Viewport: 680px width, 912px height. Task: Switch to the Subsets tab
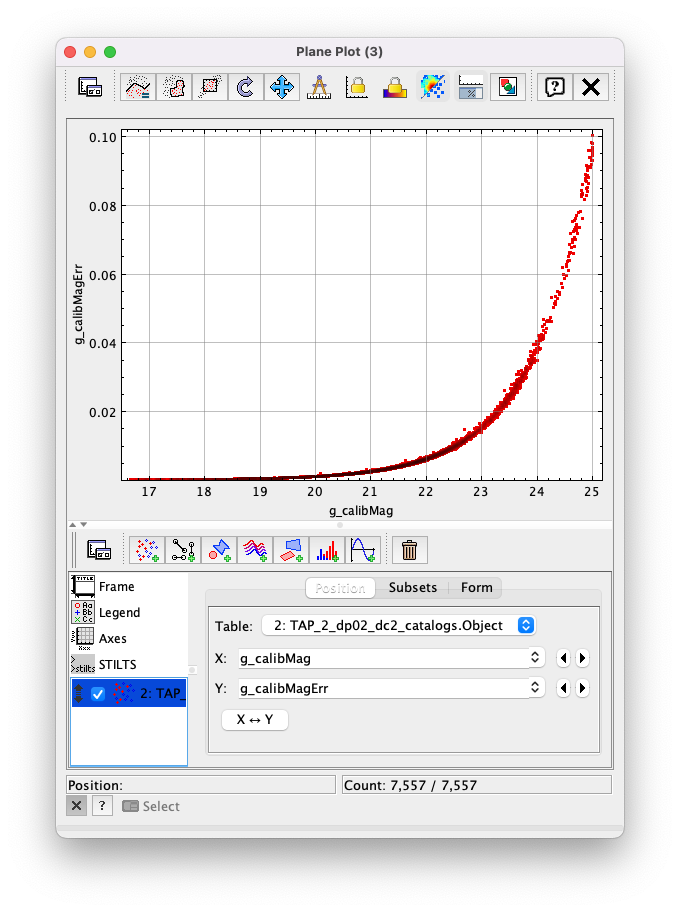click(x=412, y=588)
